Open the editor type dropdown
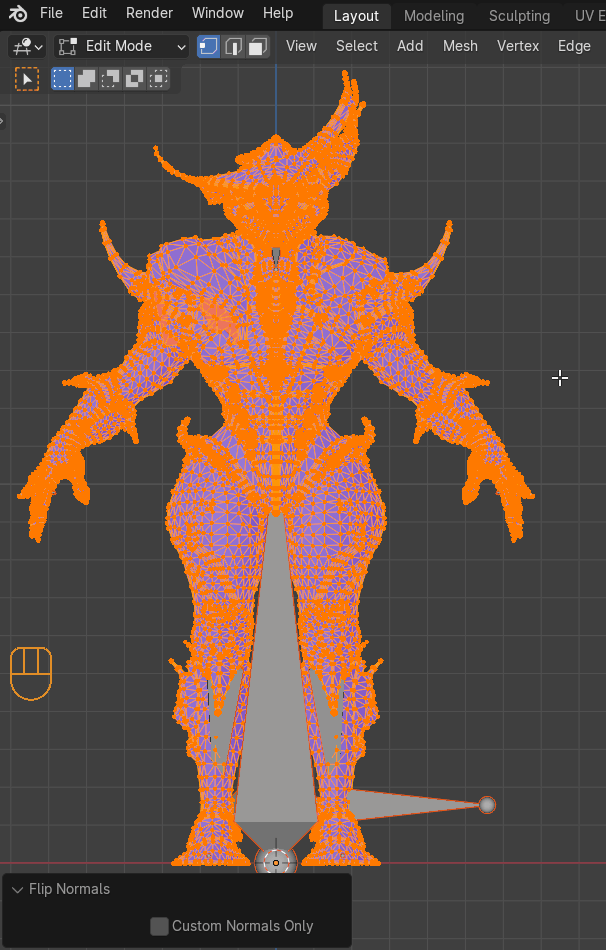The height and width of the screenshot is (950, 606). pyautogui.click(x=27, y=47)
